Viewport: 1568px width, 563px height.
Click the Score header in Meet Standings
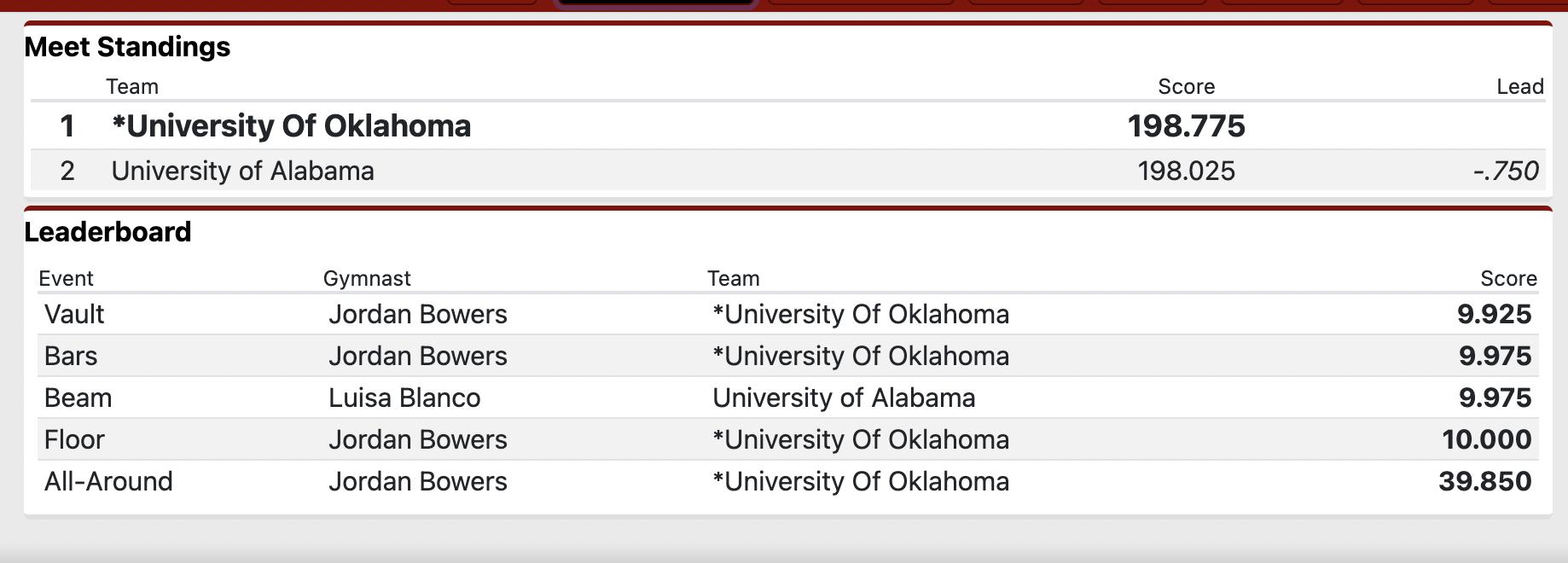(1186, 86)
